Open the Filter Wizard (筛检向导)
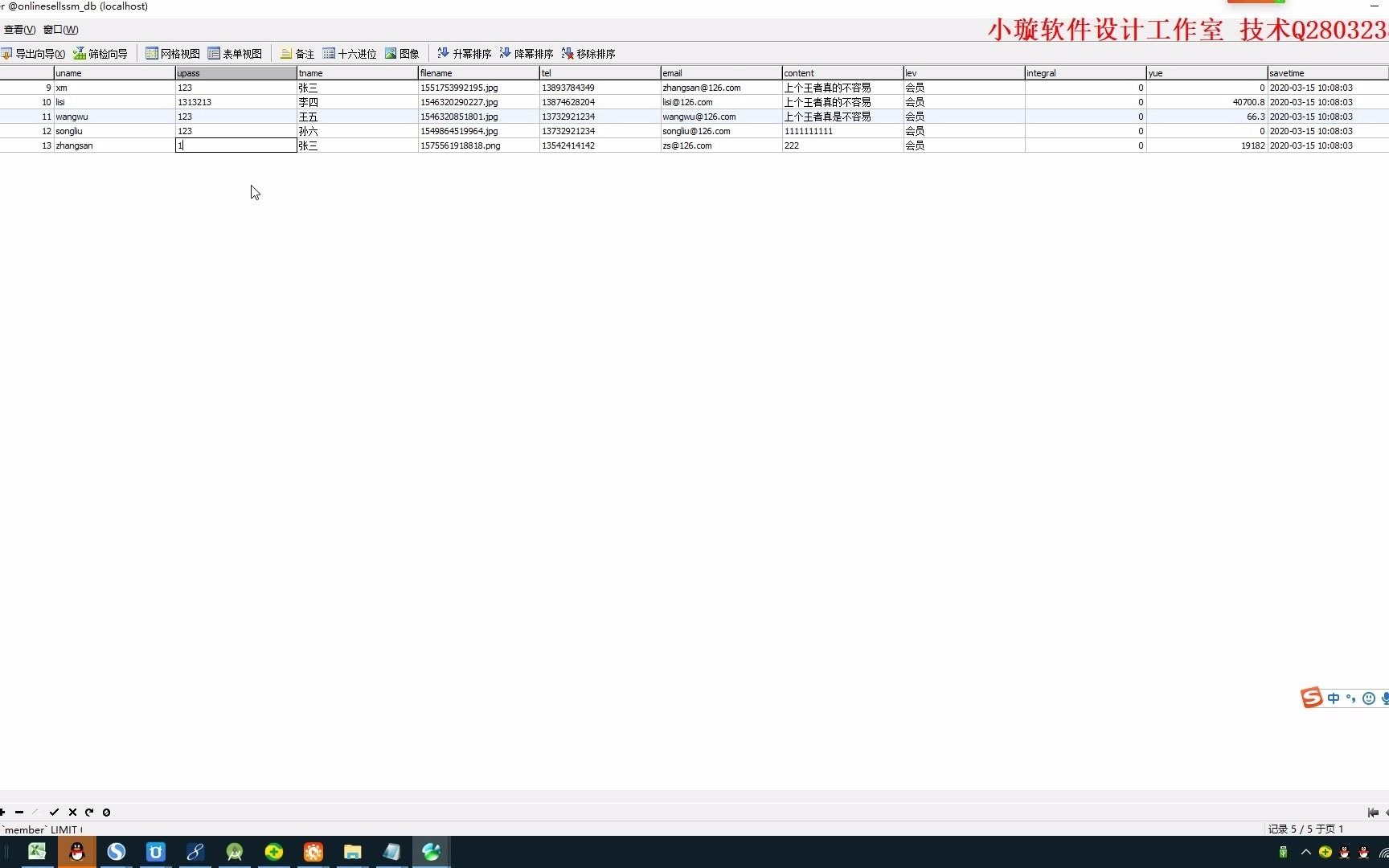 coord(100,54)
